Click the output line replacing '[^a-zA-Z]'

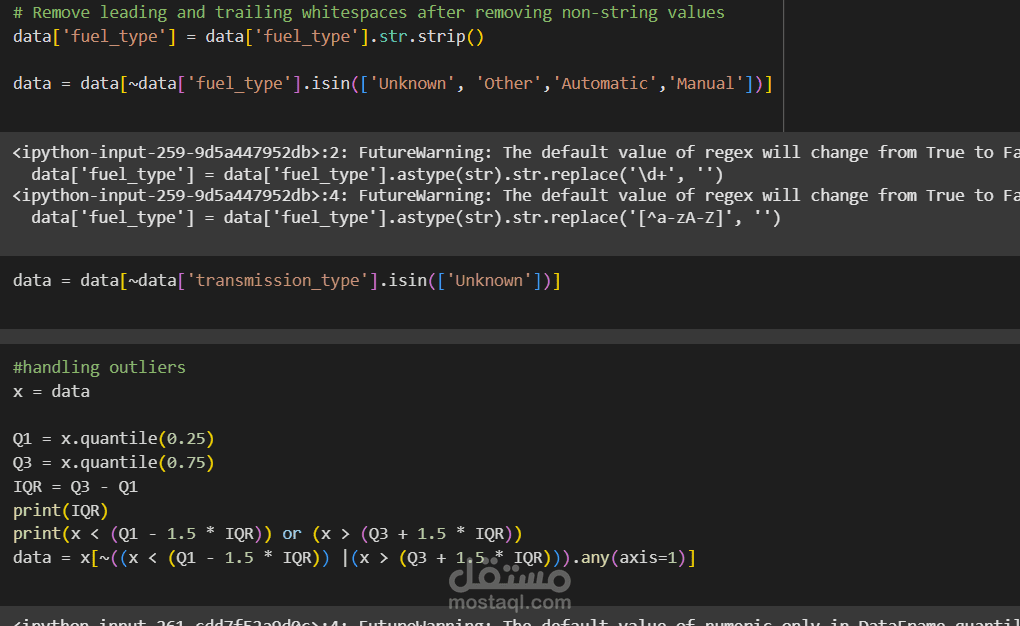(406, 217)
